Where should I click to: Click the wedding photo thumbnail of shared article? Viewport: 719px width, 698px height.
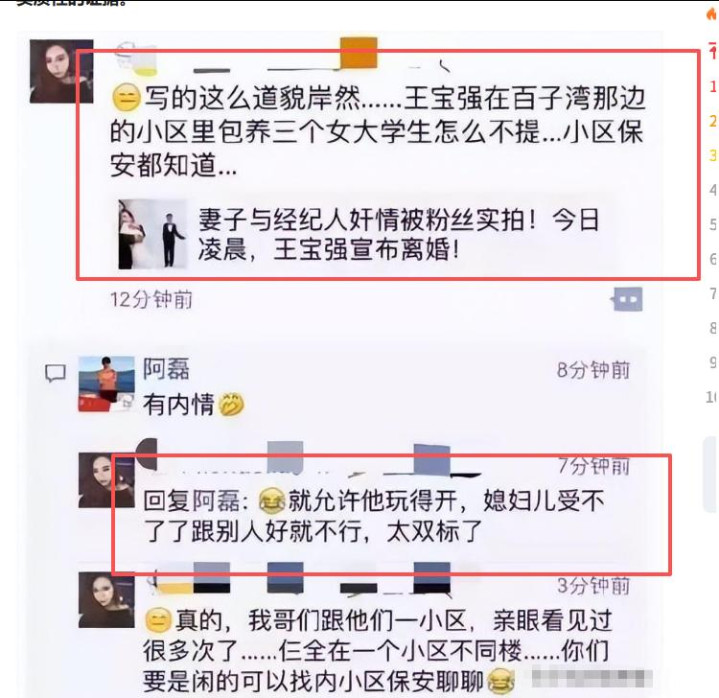coord(152,234)
